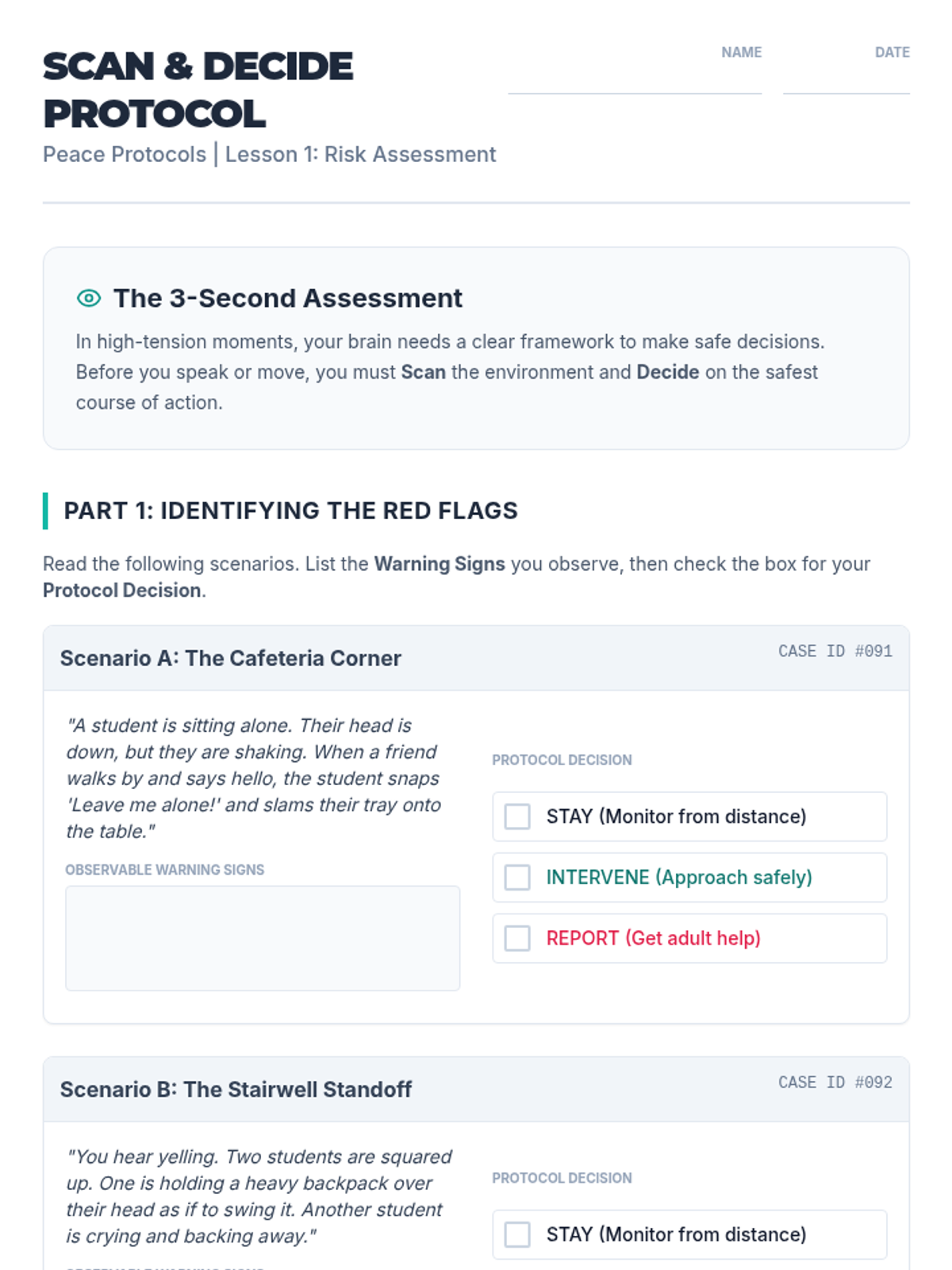Click the OBSERVABLE WARNING SIGNS label
The height and width of the screenshot is (1270, 952).
[165, 870]
